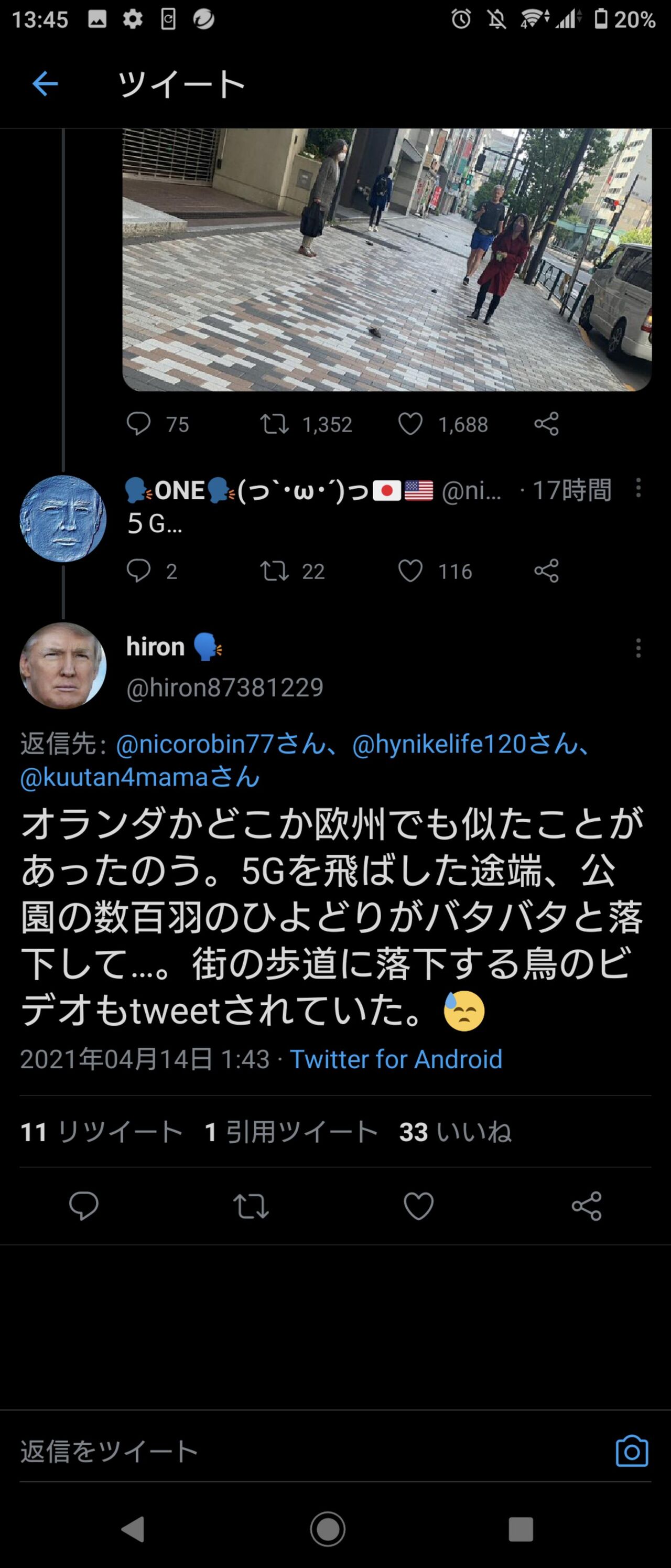Like hiron's main tweet
The height and width of the screenshot is (1568, 671).
418,1206
